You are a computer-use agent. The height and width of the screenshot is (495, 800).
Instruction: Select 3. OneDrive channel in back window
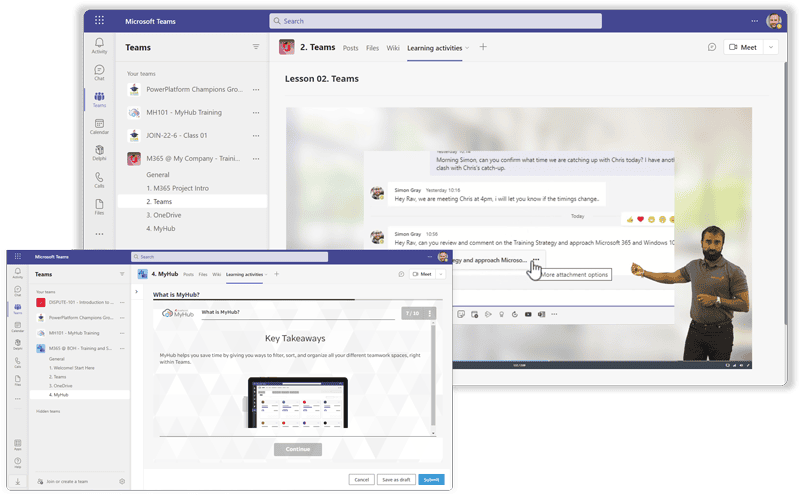tap(164, 215)
